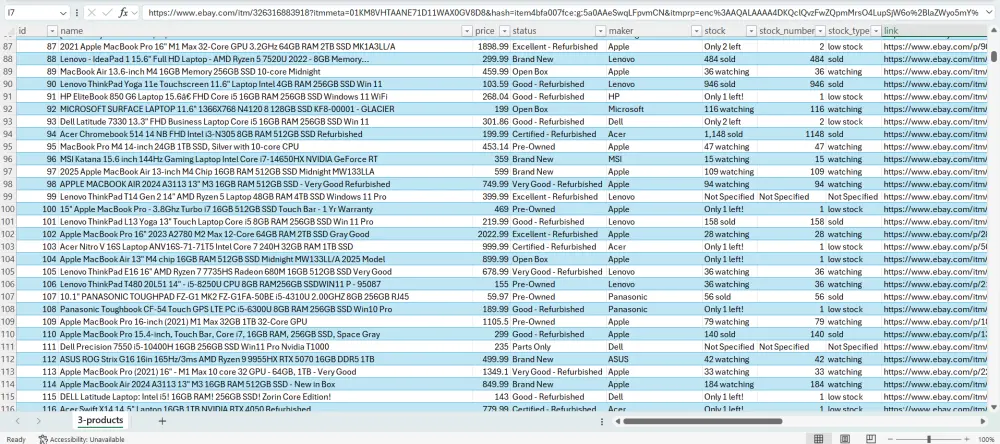Click horizontal scrollbar left arrow
1000x444 pixels.
coord(617,421)
